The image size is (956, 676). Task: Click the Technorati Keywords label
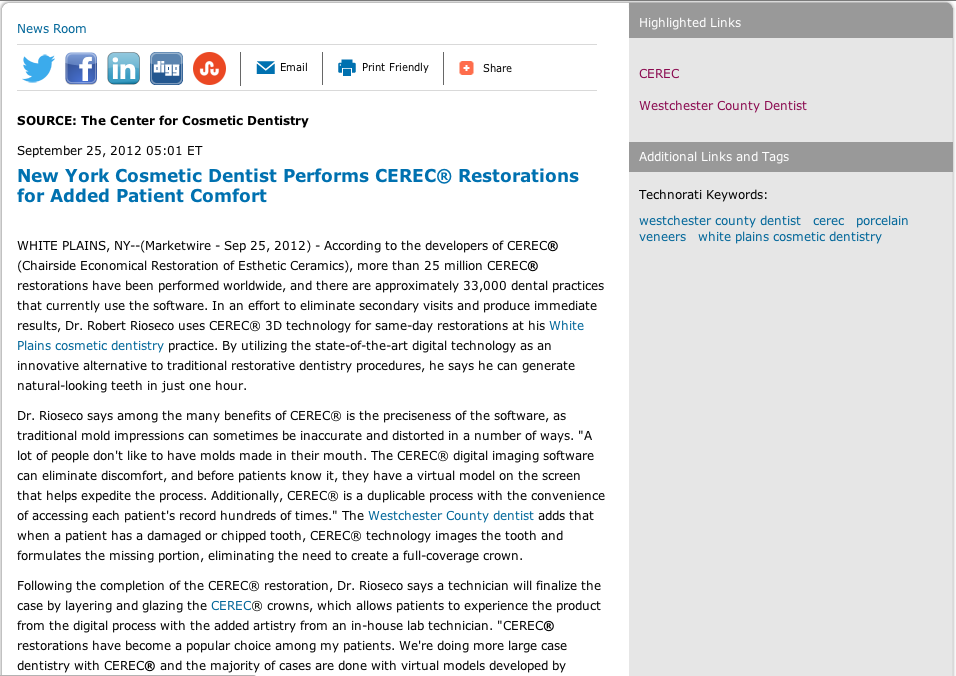click(x=703, y=195)
